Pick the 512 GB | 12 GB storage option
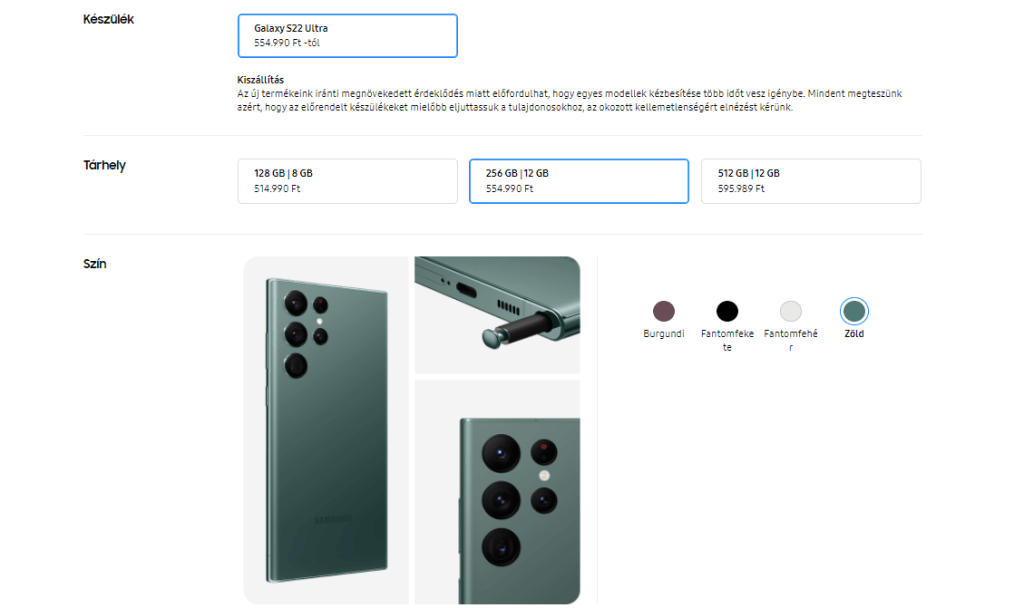This screenshot has height=608, width=1024. pos(810,181)
